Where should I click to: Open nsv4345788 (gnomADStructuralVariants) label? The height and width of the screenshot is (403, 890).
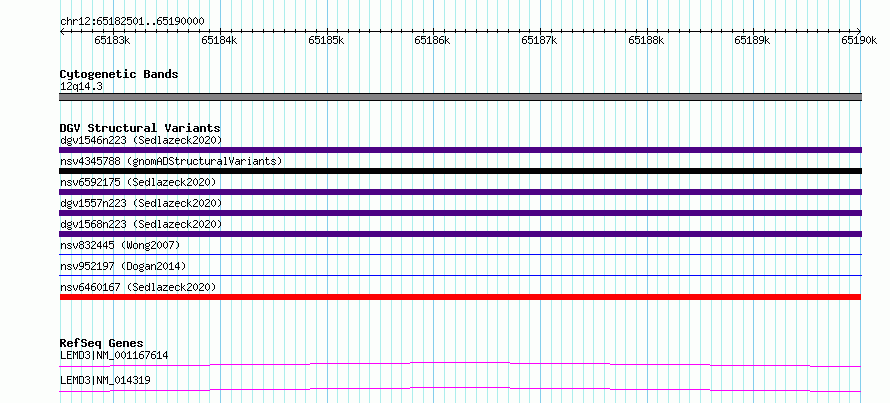point(171,161)
